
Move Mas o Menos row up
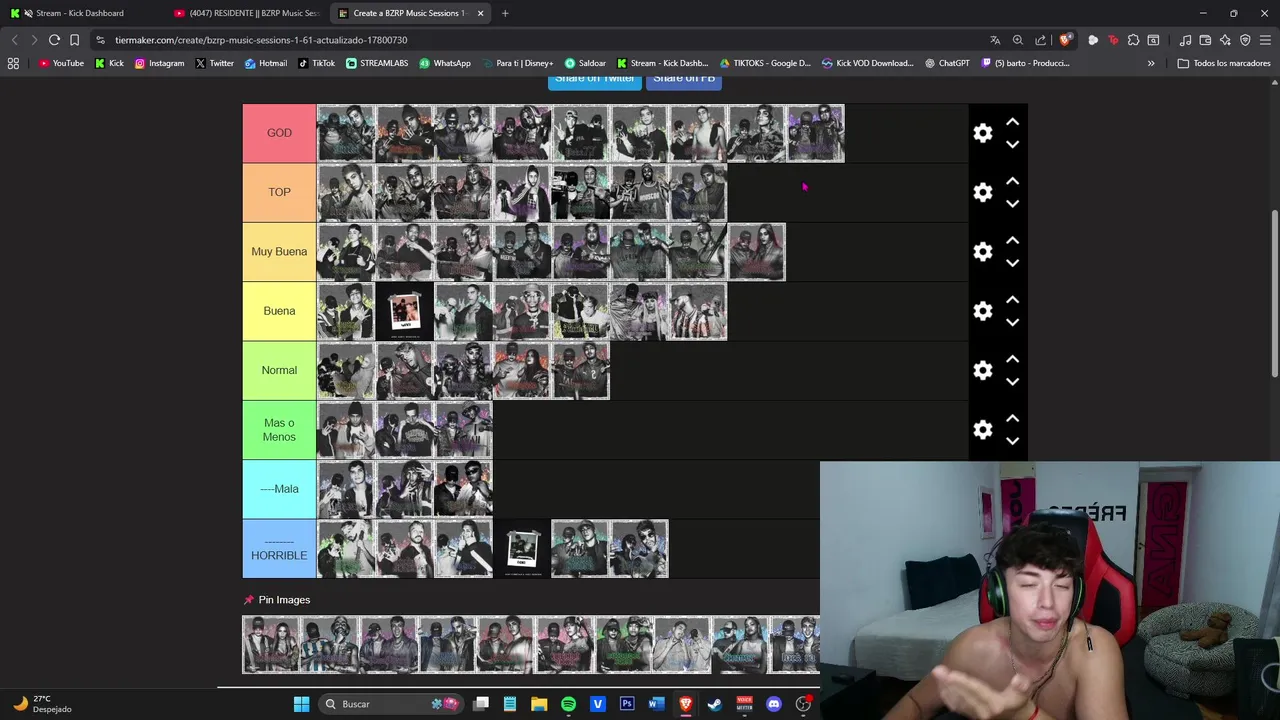click(x=1012, y=418)
